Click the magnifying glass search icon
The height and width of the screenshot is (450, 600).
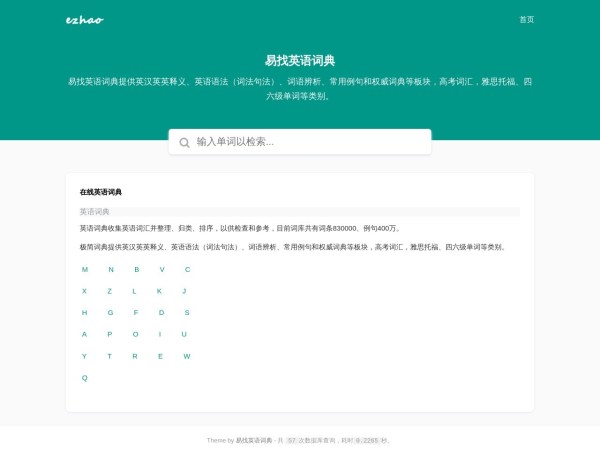[x=184, y=142]
